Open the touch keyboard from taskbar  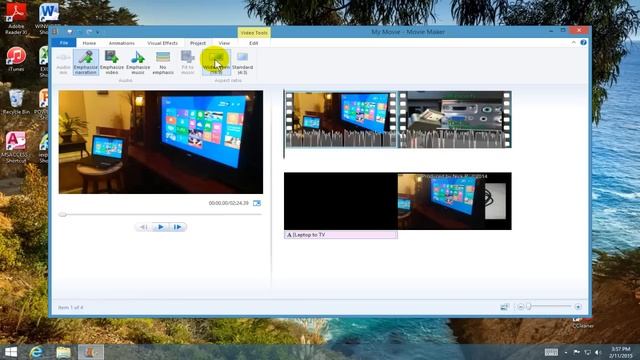(x=551, y=352)
